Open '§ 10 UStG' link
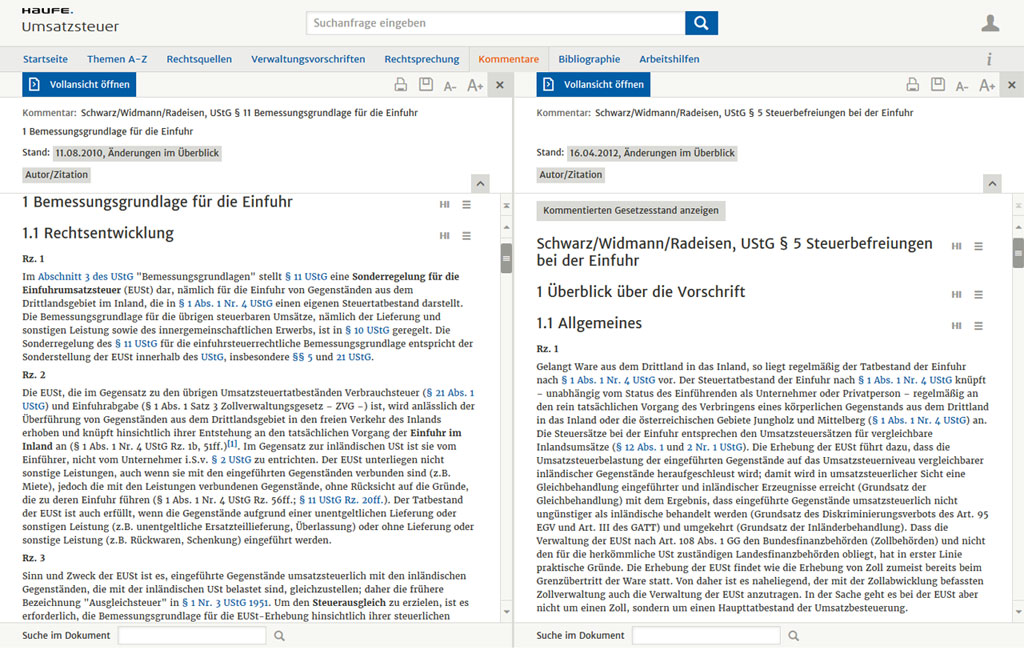 pos(367,330)
